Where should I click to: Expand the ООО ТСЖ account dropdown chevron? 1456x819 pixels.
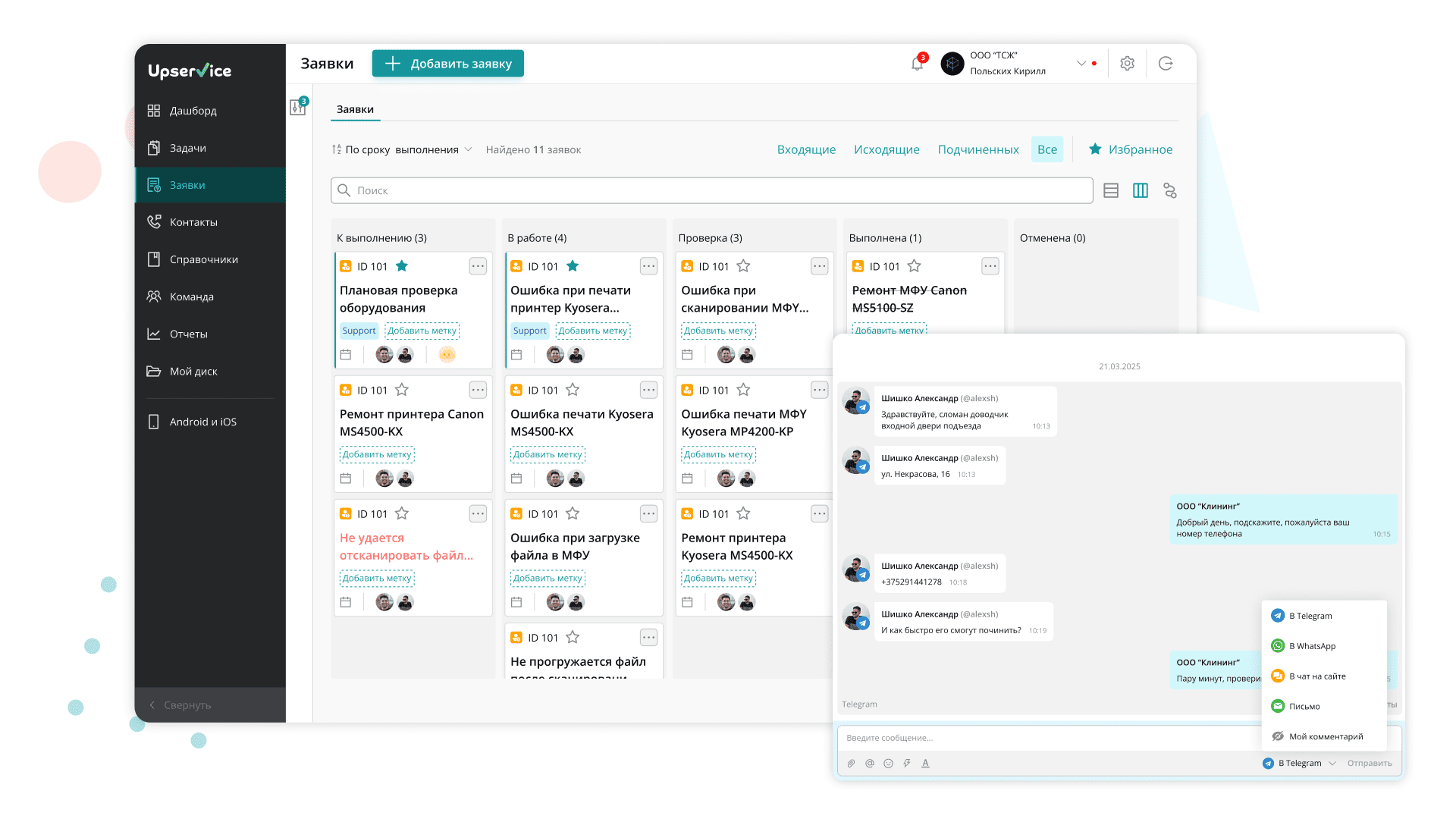point(1081,64)
